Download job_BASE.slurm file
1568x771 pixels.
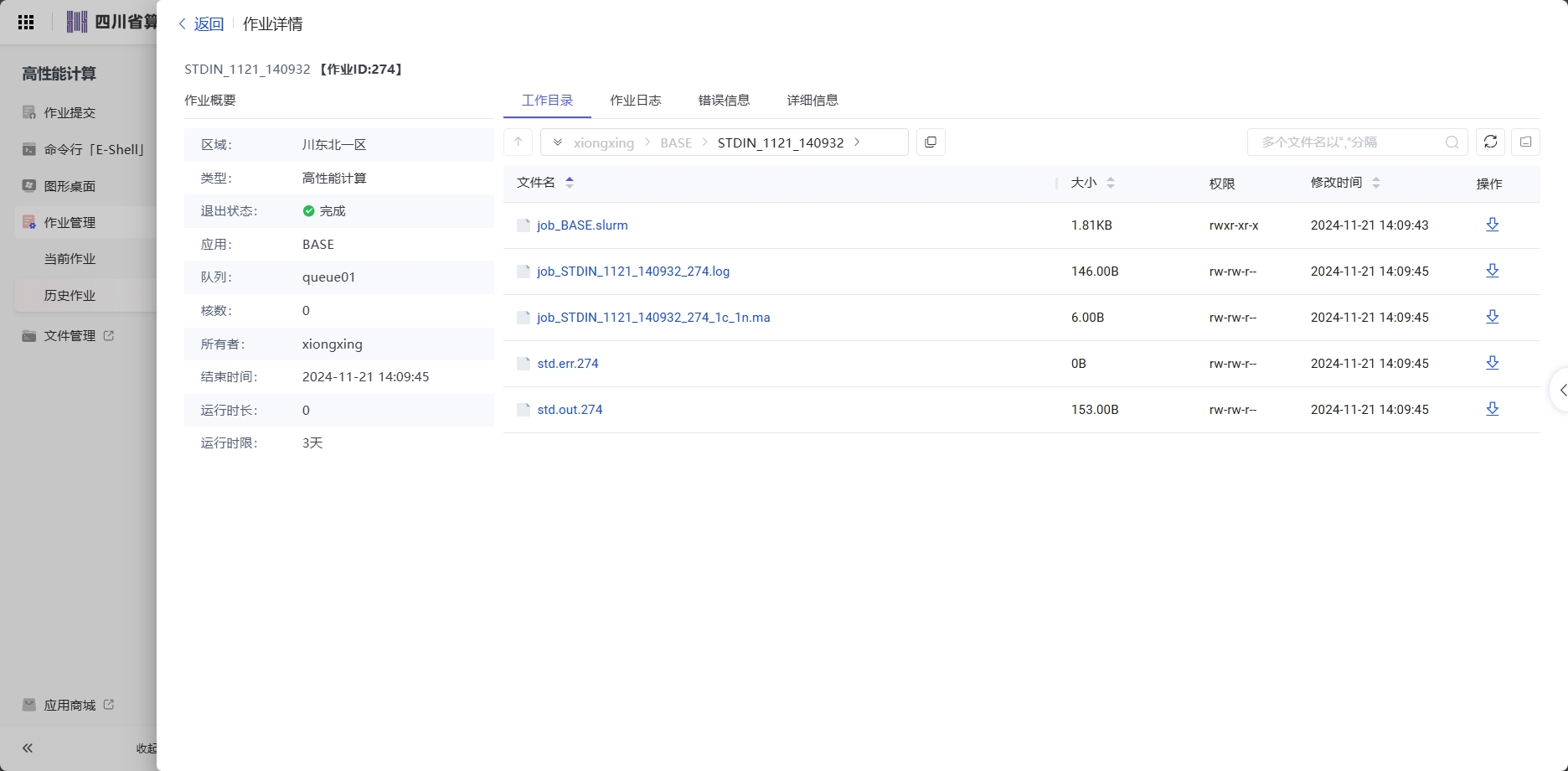[x=1492, y=225]
